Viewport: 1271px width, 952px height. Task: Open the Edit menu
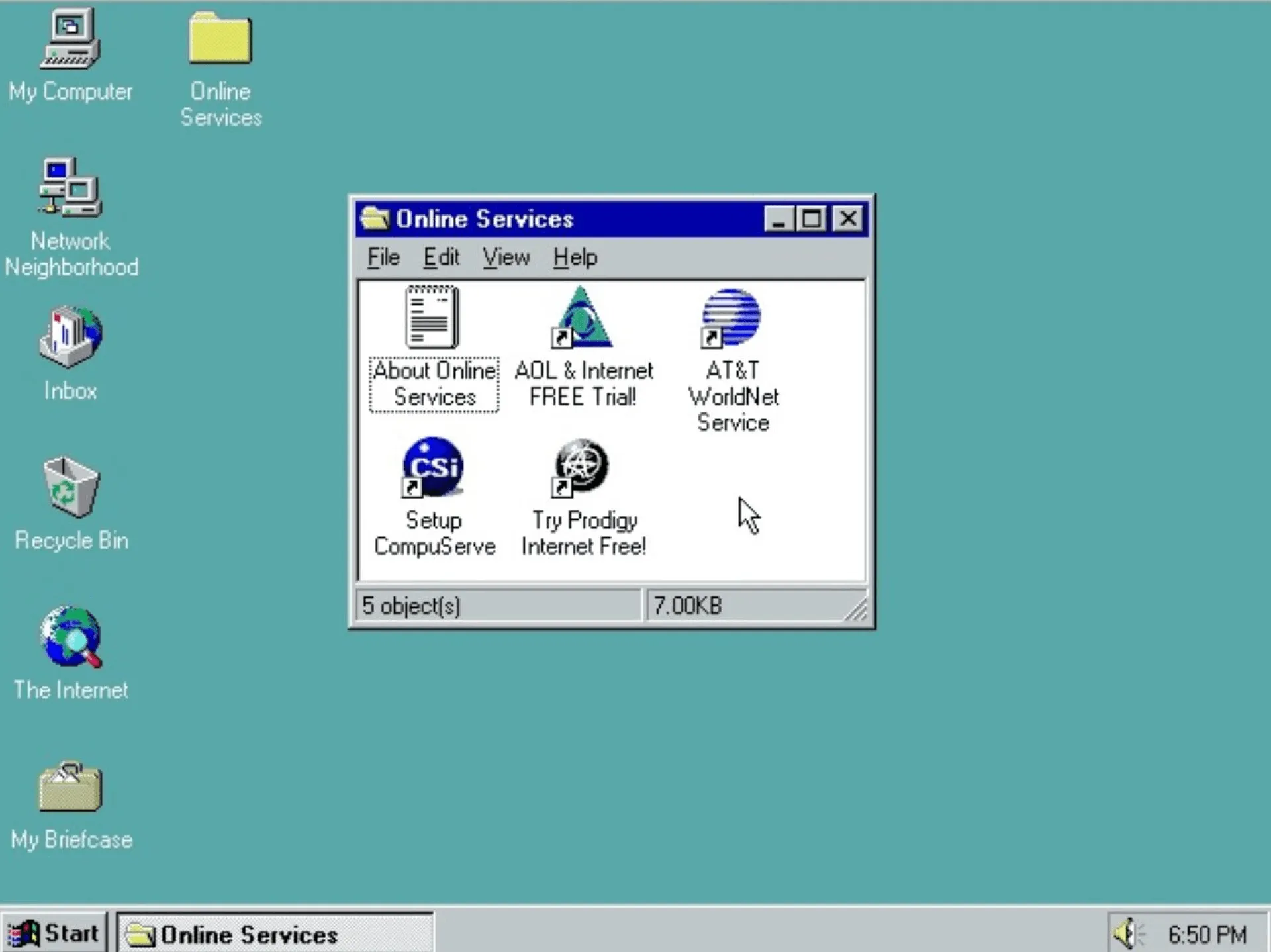[441, 258]
